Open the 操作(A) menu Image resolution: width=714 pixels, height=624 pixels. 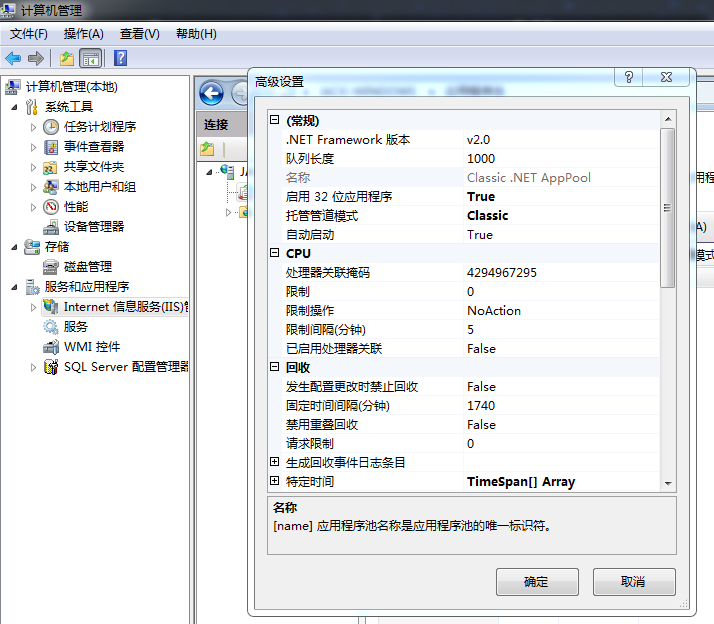[x=83, y=34]
